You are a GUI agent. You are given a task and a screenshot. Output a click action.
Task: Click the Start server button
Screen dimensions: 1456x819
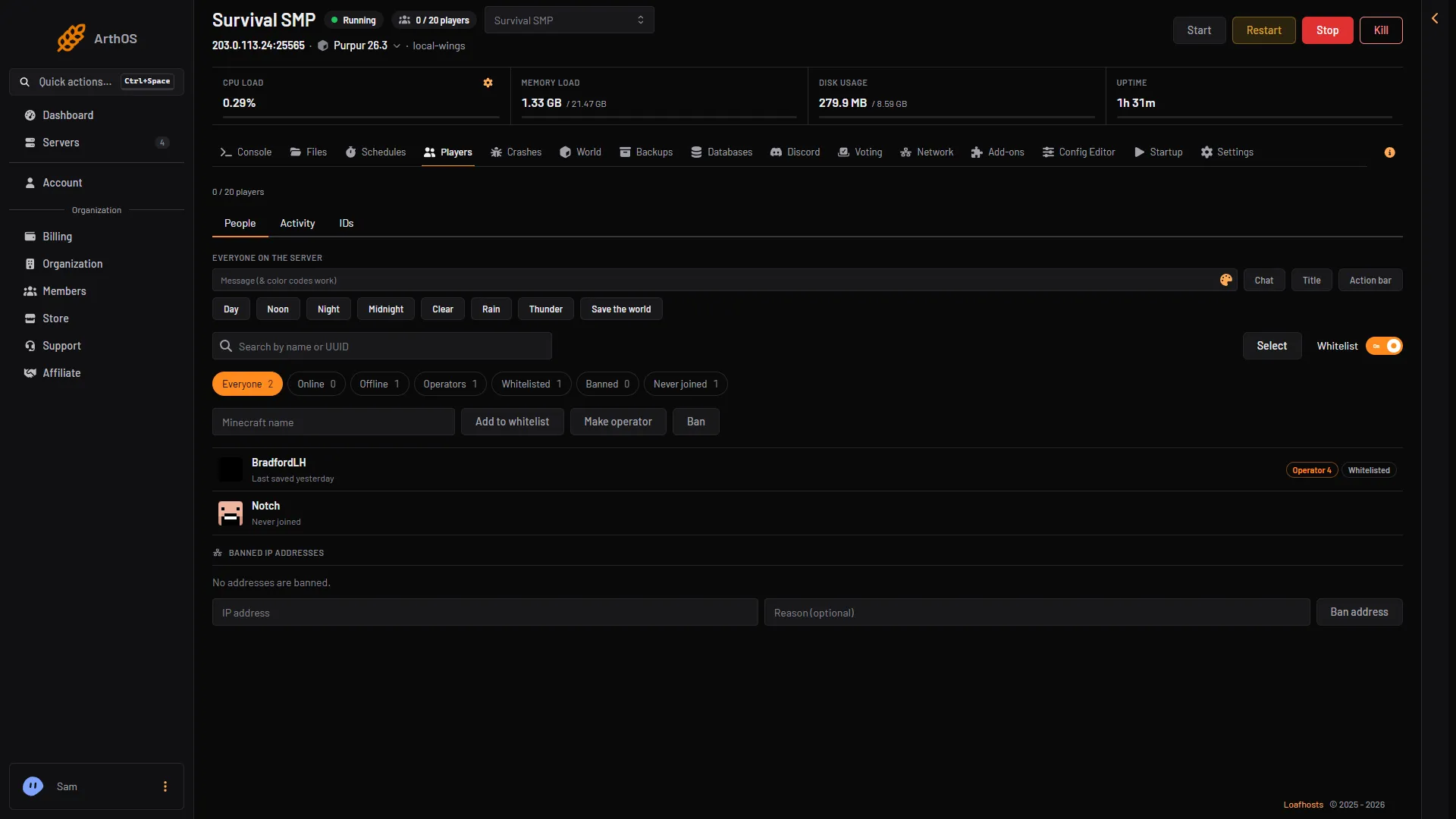point(1199,30)
